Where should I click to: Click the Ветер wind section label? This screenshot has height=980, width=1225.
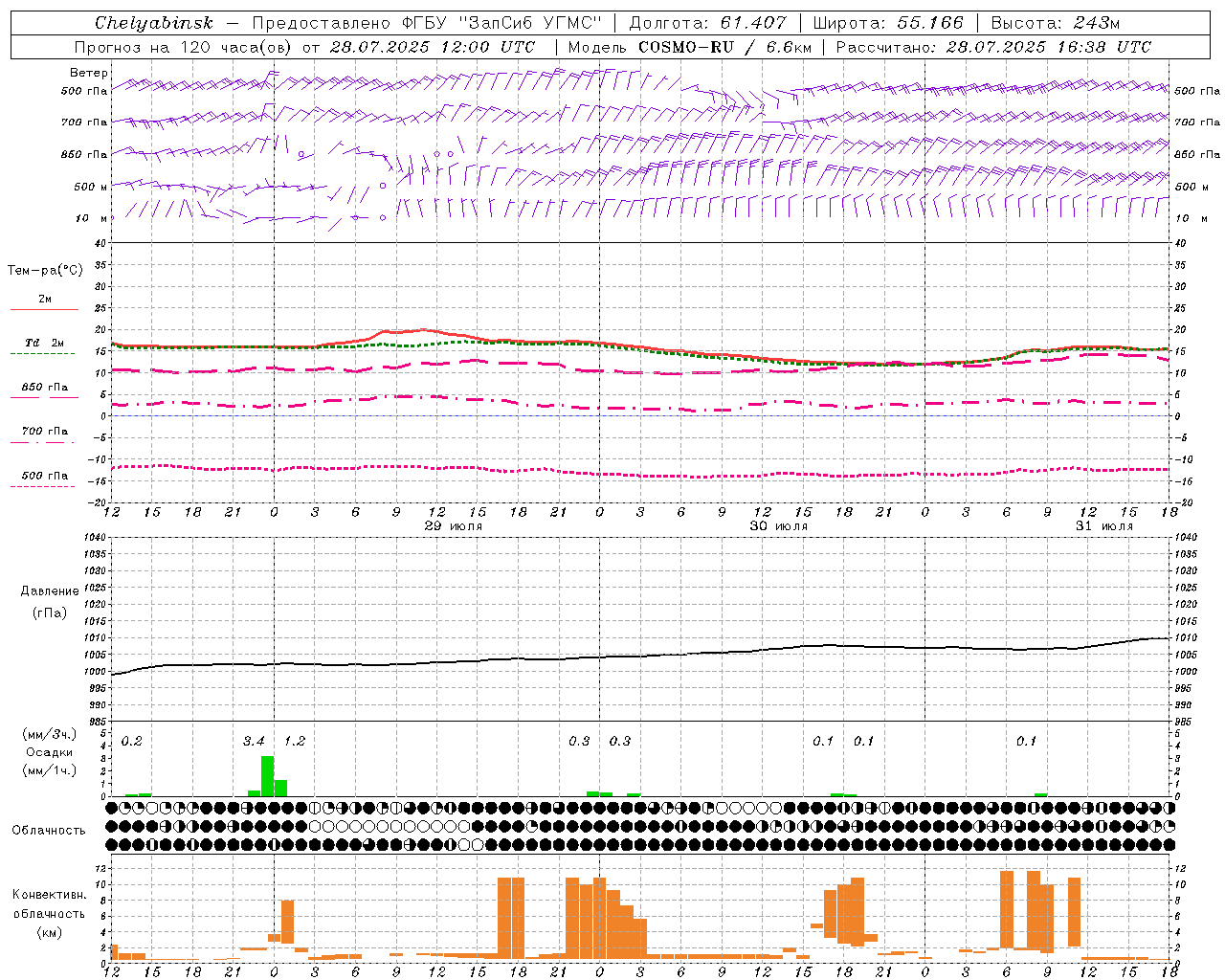pyautogui.click(x=89, y=73)
